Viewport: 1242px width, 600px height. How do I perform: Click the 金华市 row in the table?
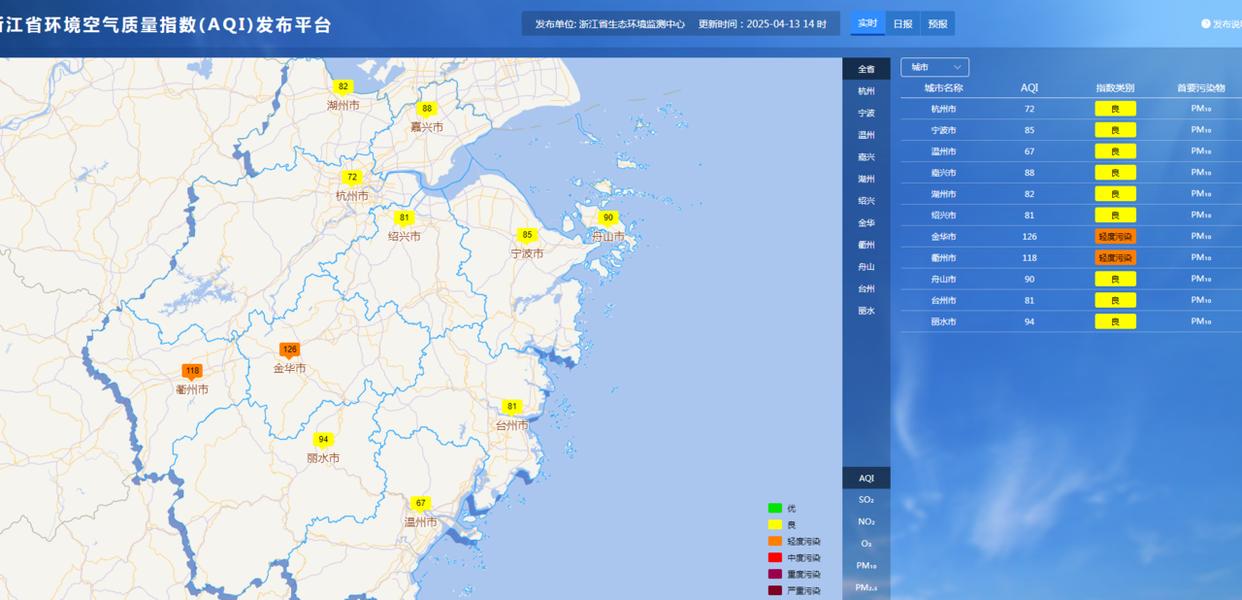click(x=1070, y=237)
